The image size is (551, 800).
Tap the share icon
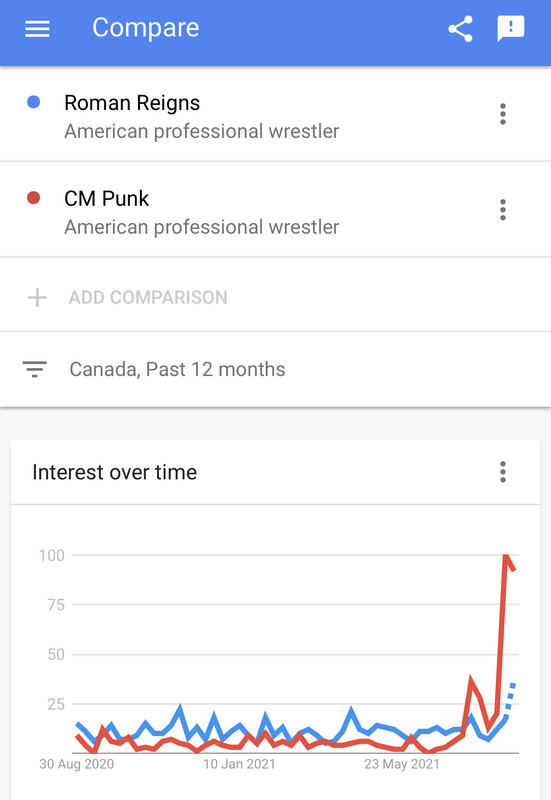point(460,29)
